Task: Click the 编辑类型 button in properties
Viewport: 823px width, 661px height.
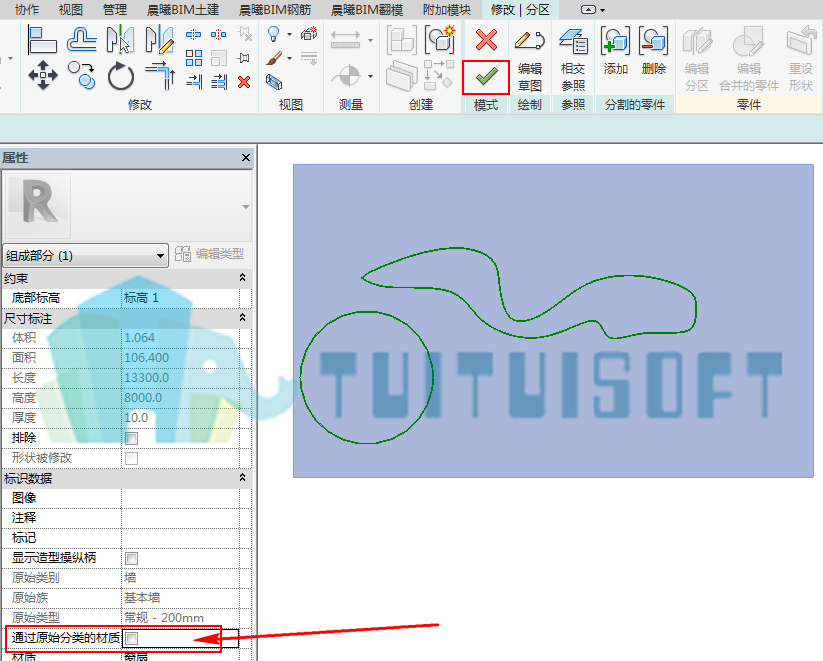Action: pyautogui.click(x=209, y=254)
